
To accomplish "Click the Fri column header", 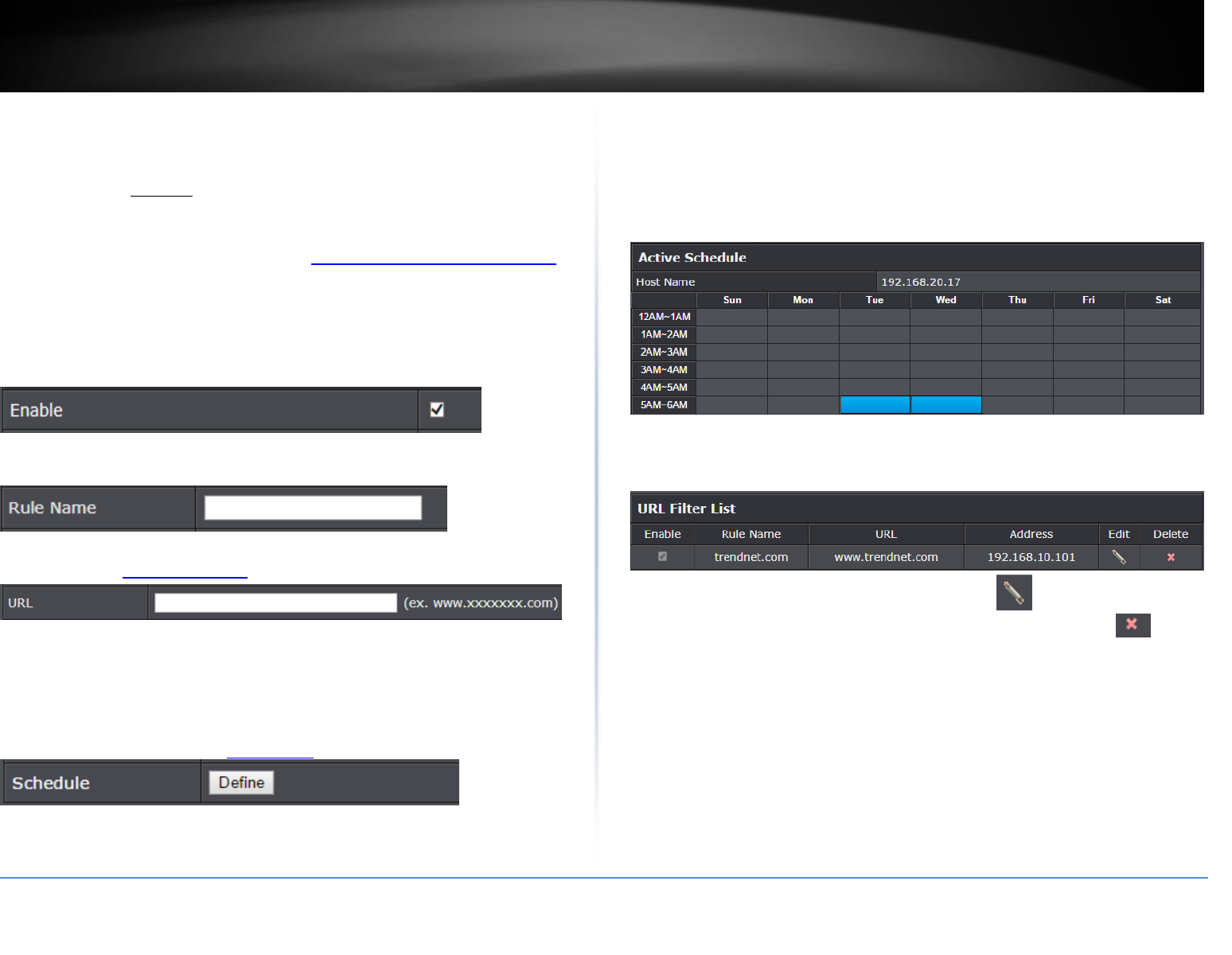I will pos(1089,300).
